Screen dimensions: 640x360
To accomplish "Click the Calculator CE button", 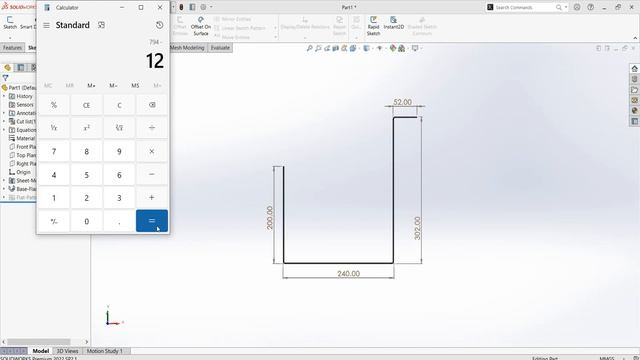I will coord(87,105).
